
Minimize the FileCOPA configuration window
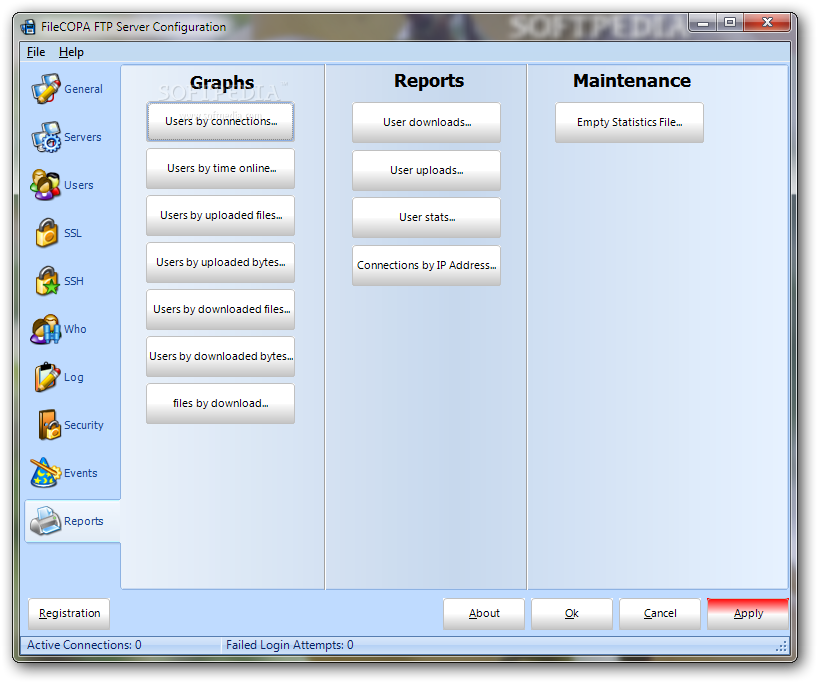(x=703, y=23)
